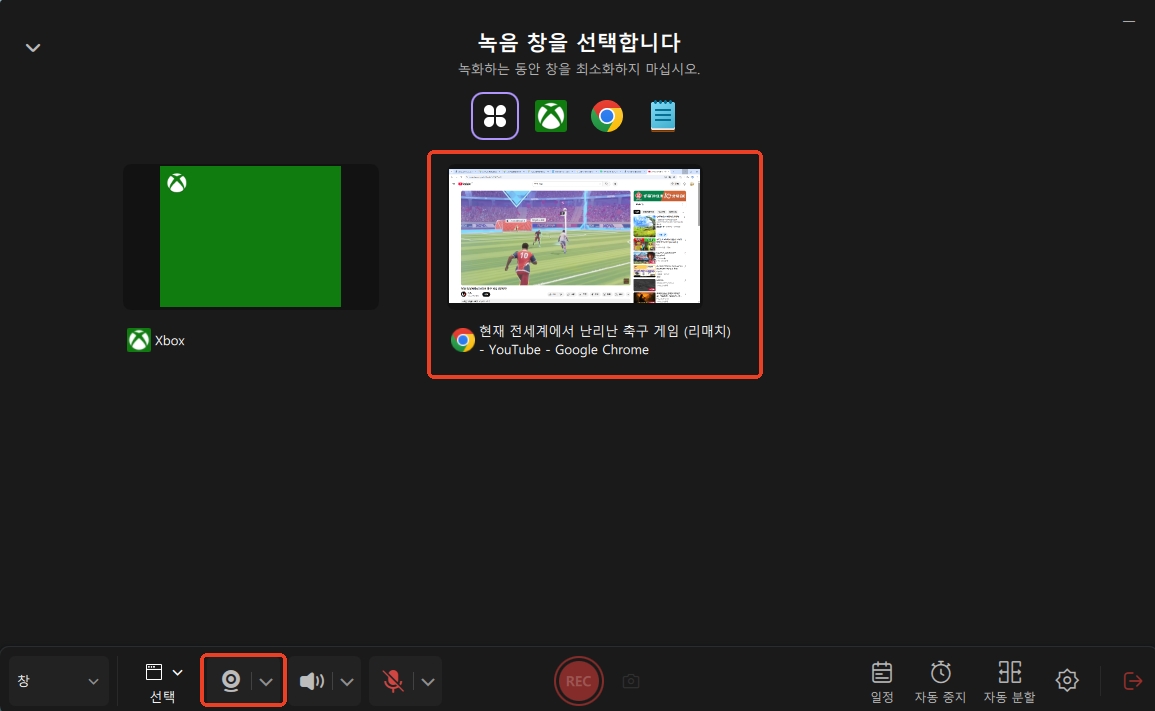The image size is (1155, 711).
Task: Select the all-apps filter at top
Action: tap(495, 115)
